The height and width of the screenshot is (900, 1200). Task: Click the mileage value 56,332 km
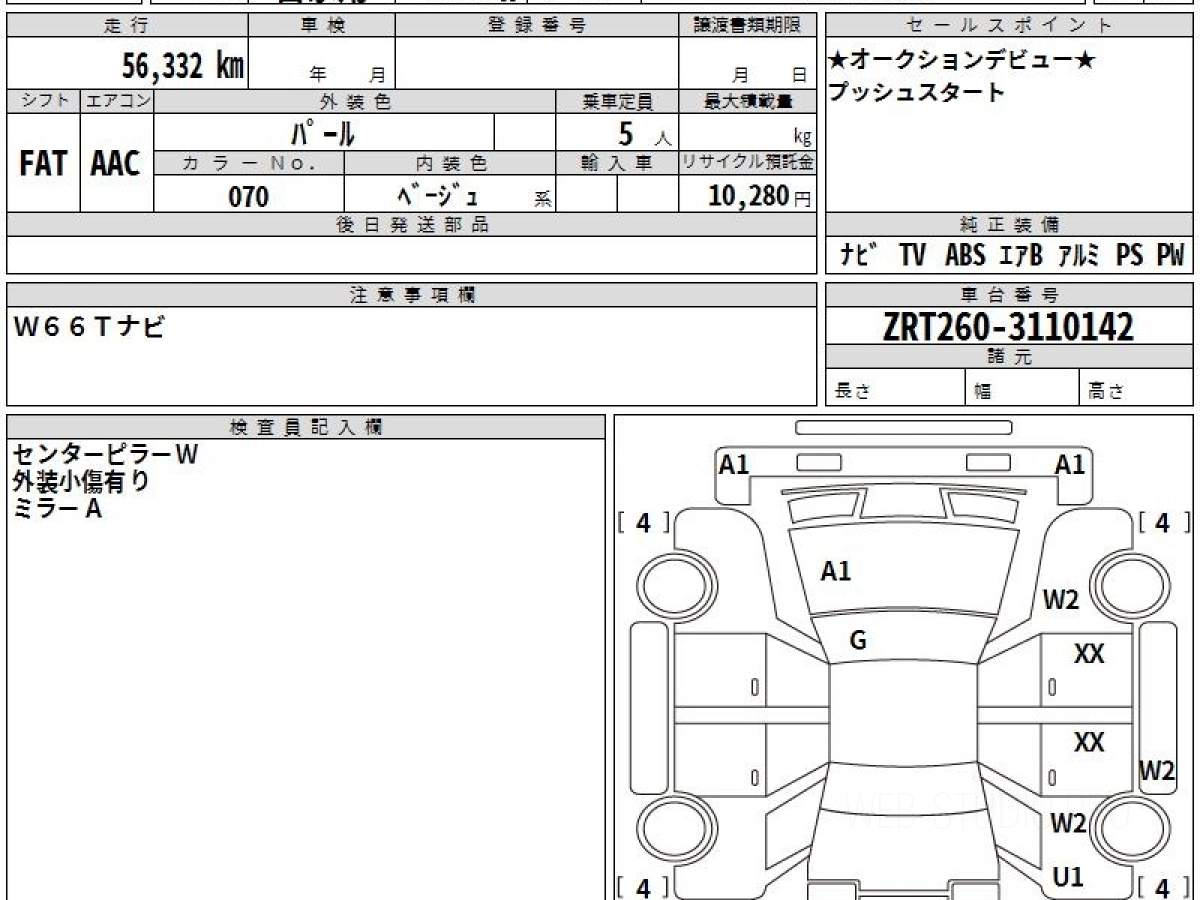click(x=184, y=66)
